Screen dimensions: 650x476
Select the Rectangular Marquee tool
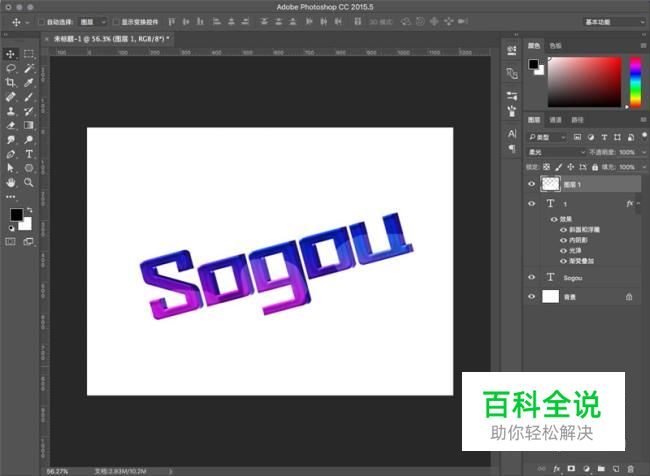29,54
